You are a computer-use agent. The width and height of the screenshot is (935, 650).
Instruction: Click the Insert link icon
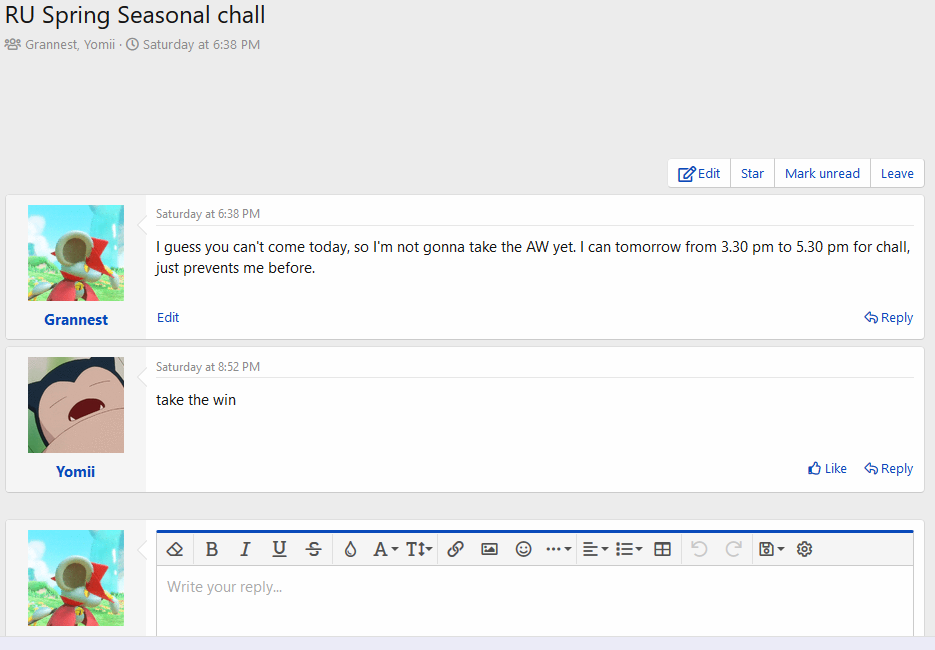[x=456, y=549]
